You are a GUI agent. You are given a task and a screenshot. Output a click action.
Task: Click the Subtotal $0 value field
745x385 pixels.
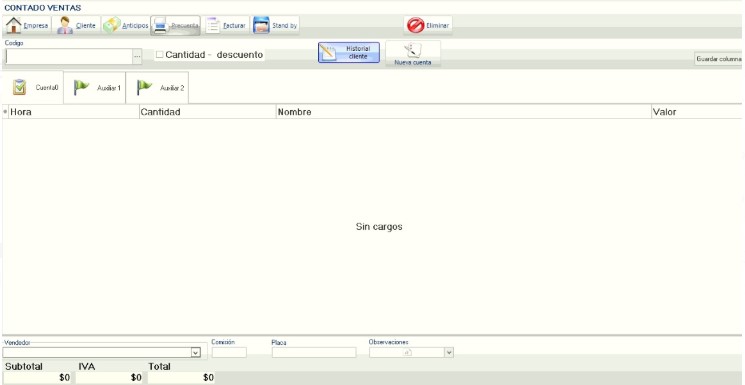(x=38, y=378)
